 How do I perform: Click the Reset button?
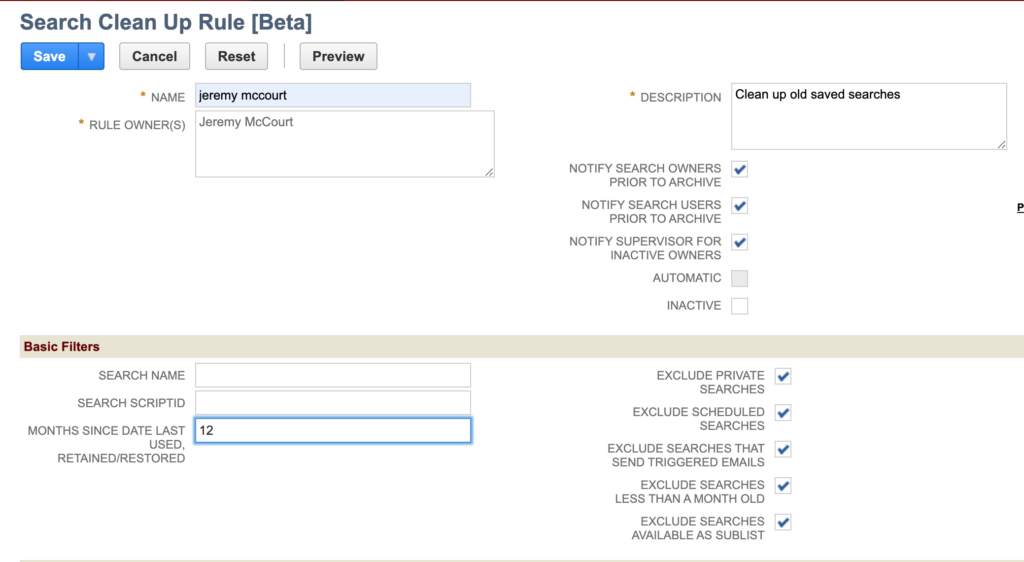point(237,57)
